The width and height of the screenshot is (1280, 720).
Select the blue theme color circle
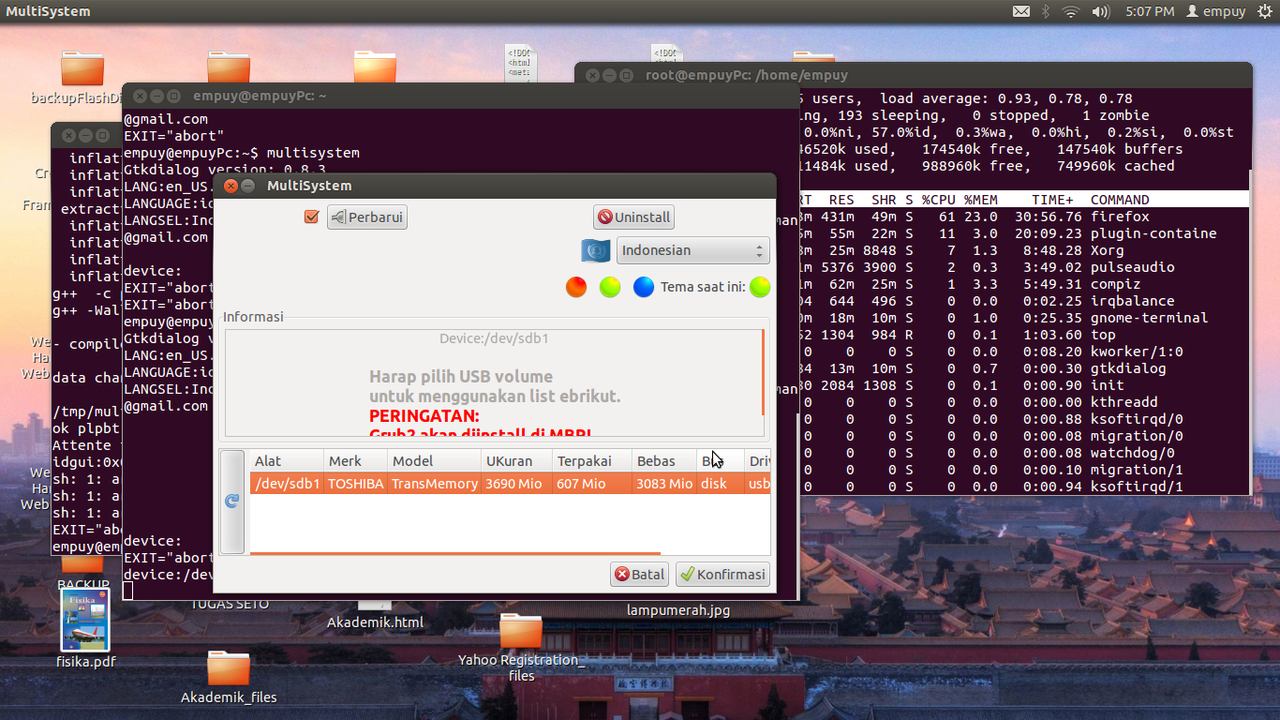(x=643, y=287)
